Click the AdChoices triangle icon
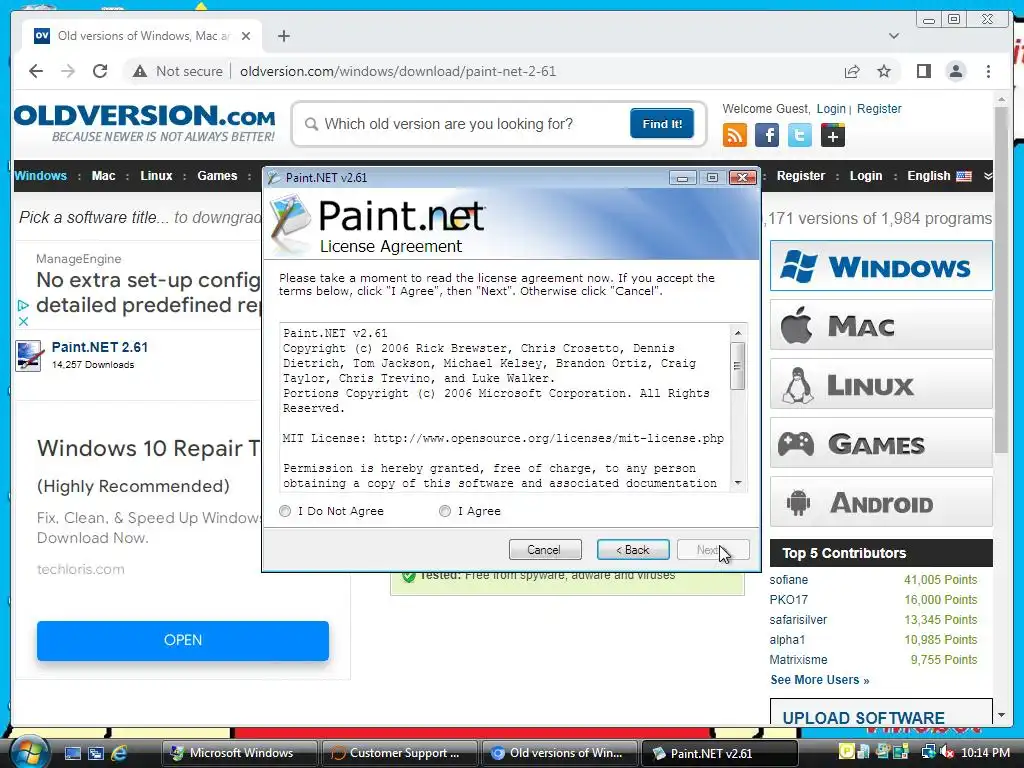This screenshot has height=768, width=1024. tap(24, 305)
